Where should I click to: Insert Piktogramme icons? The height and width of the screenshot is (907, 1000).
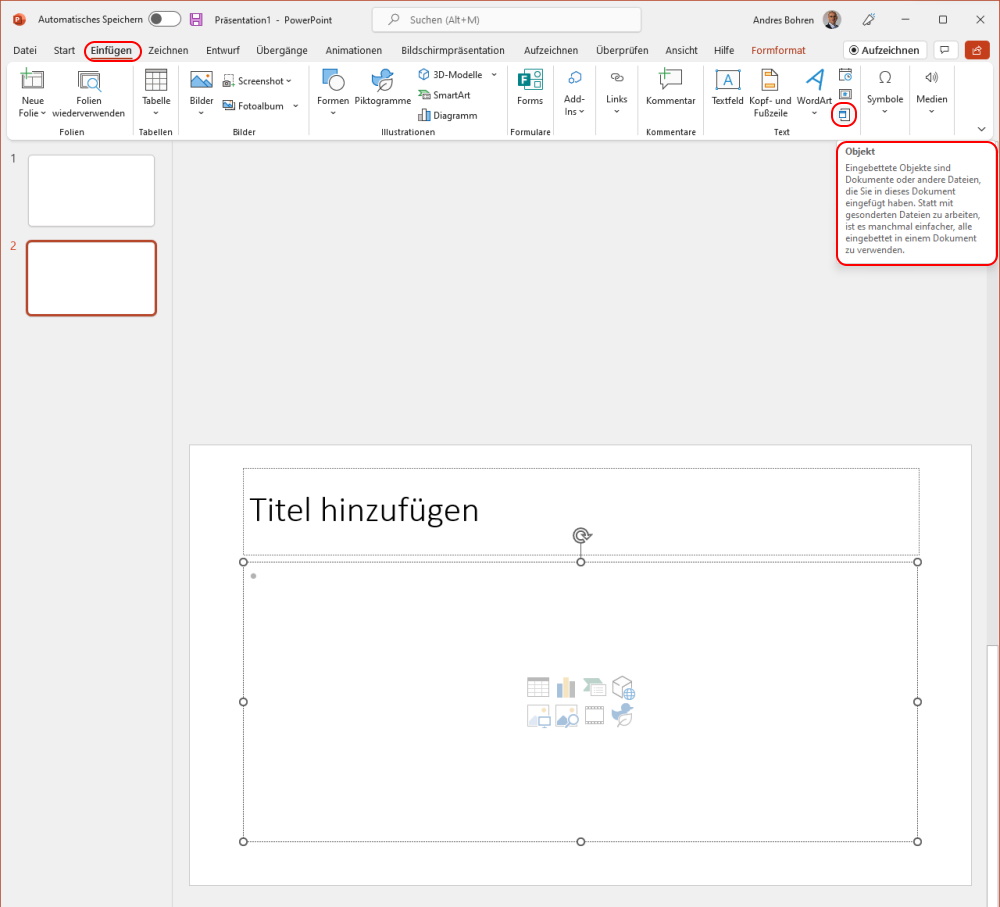coord(383,87)
